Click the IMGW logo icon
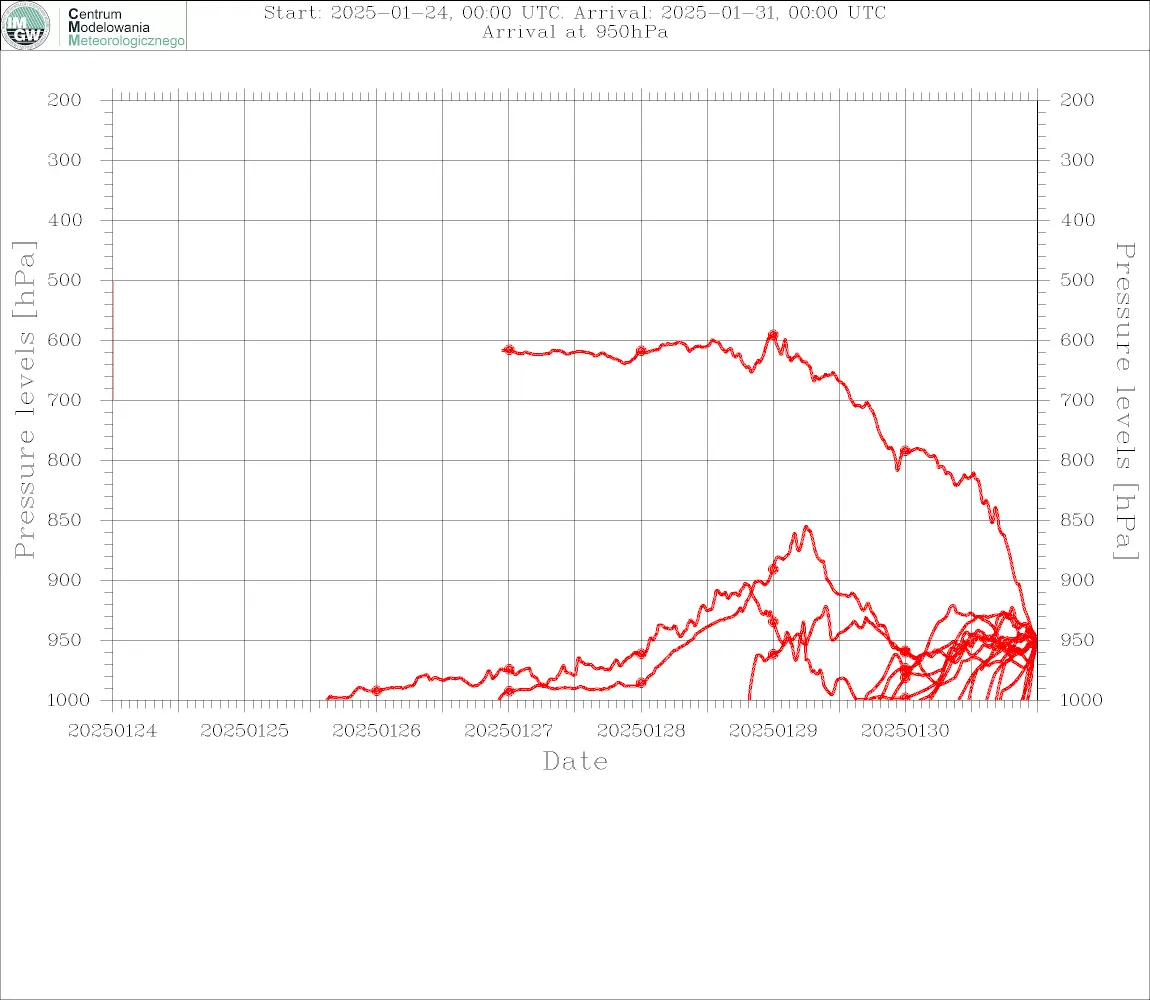Viewport: 1150px width, 1000px height. tap(26, 26)
